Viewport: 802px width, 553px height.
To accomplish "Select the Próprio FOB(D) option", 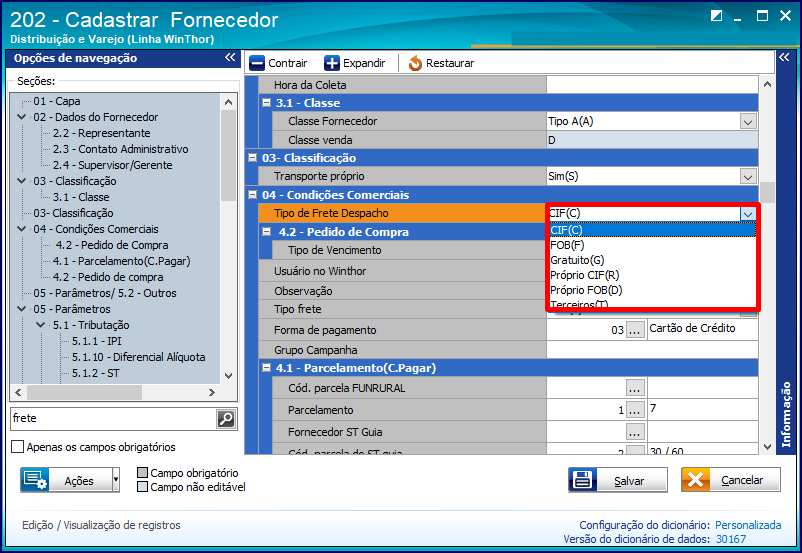I will [x=652, y=290].
